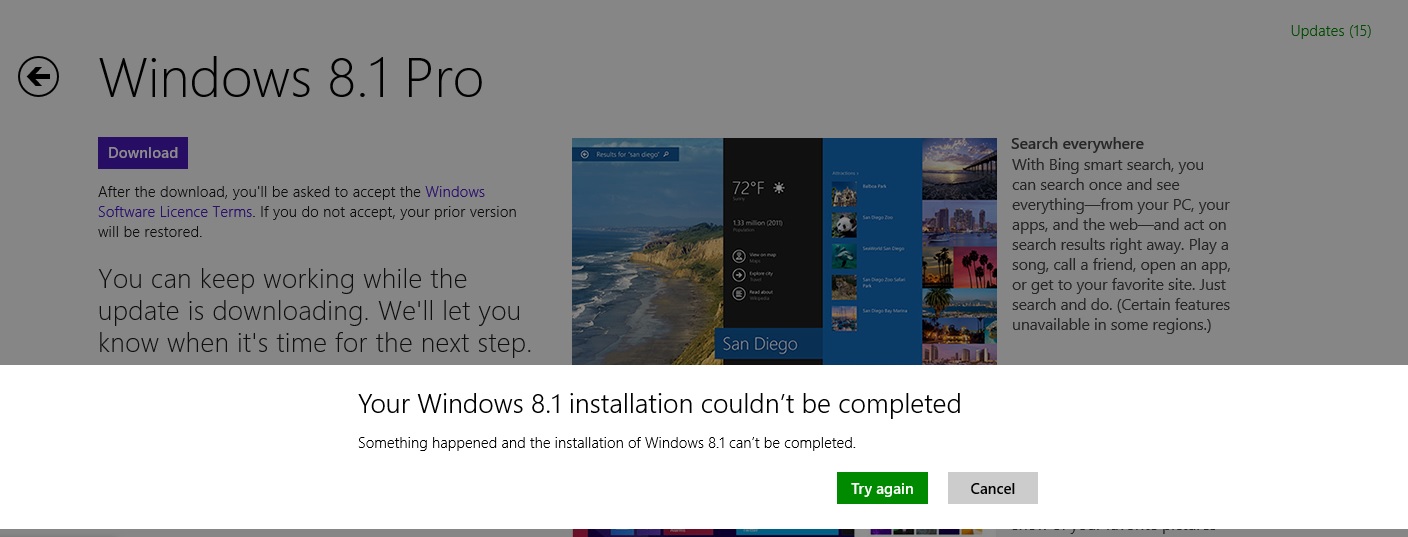Click the Windows 8.1 Pro title

click(x=291, y=78)
